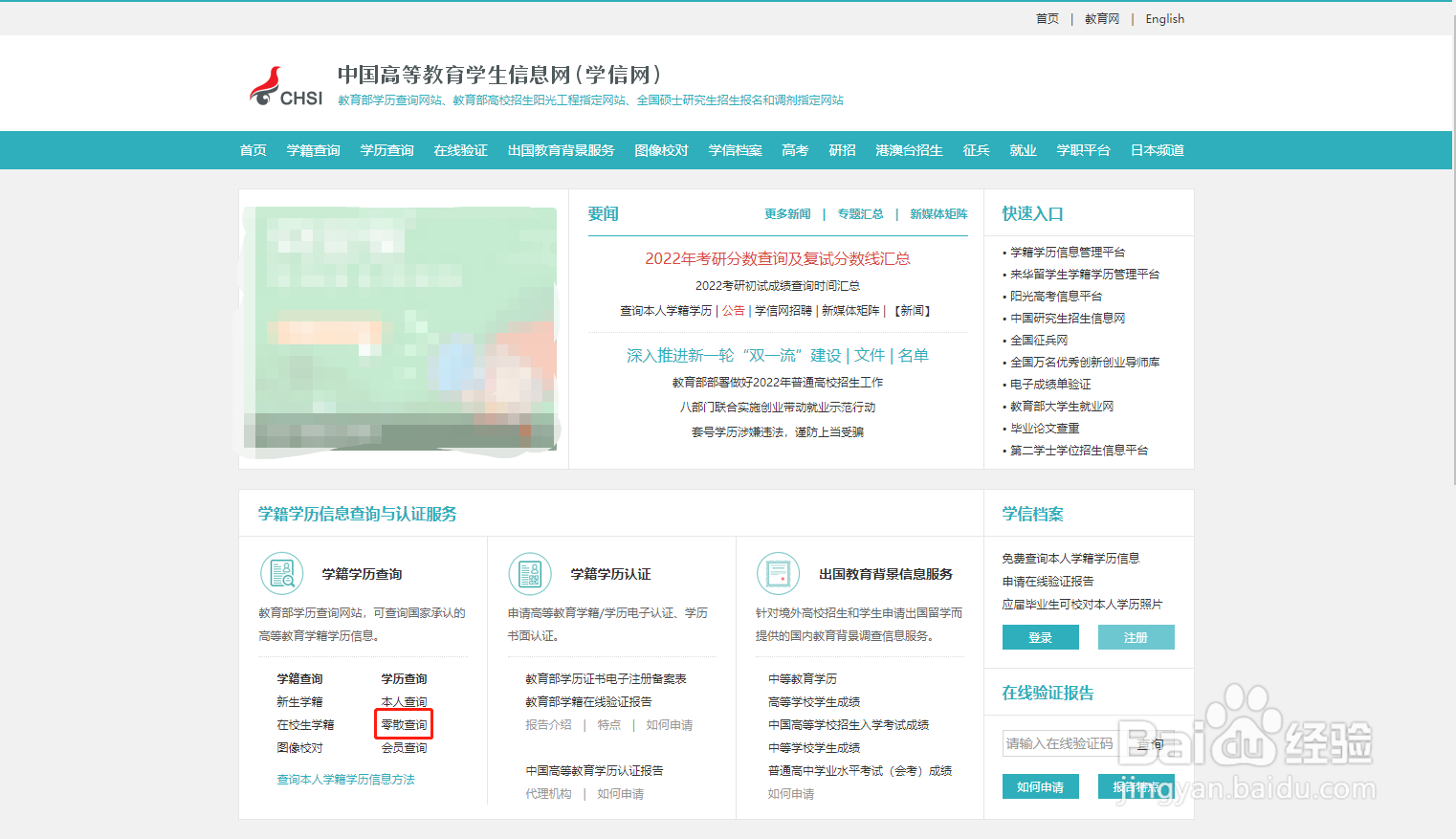
Task: Open 2022考研初试成绩查询时间汇总 news item
Action: 778,286
